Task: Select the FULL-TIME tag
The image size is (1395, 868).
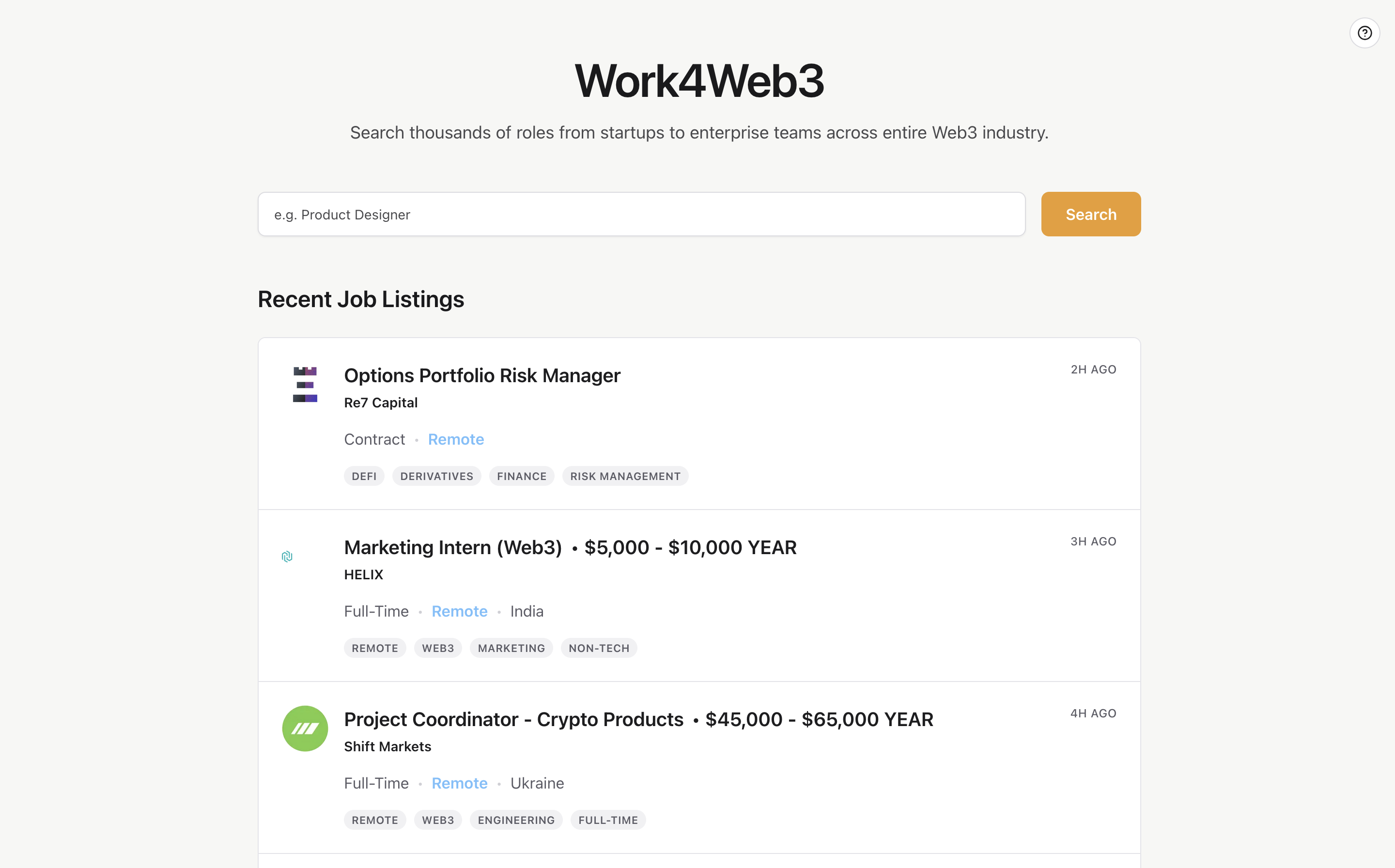Action: click(607, 820)
